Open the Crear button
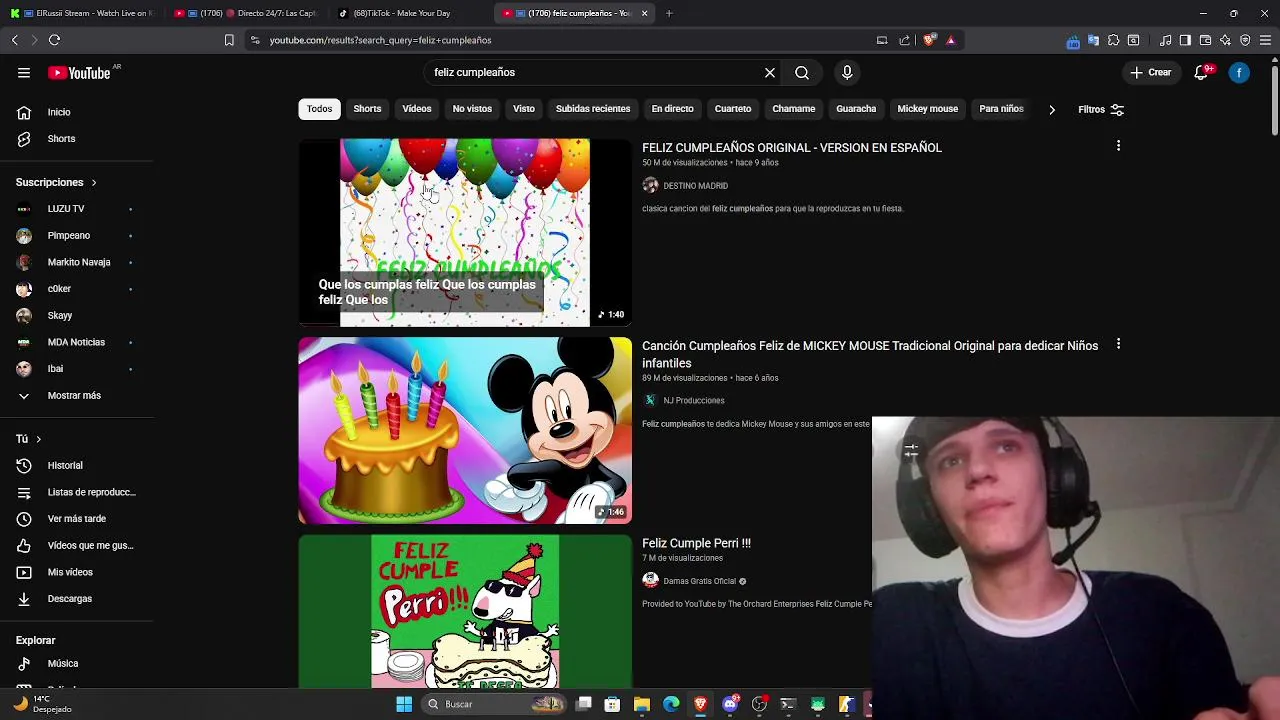The image size is (1280, 720). point(1150,72)
